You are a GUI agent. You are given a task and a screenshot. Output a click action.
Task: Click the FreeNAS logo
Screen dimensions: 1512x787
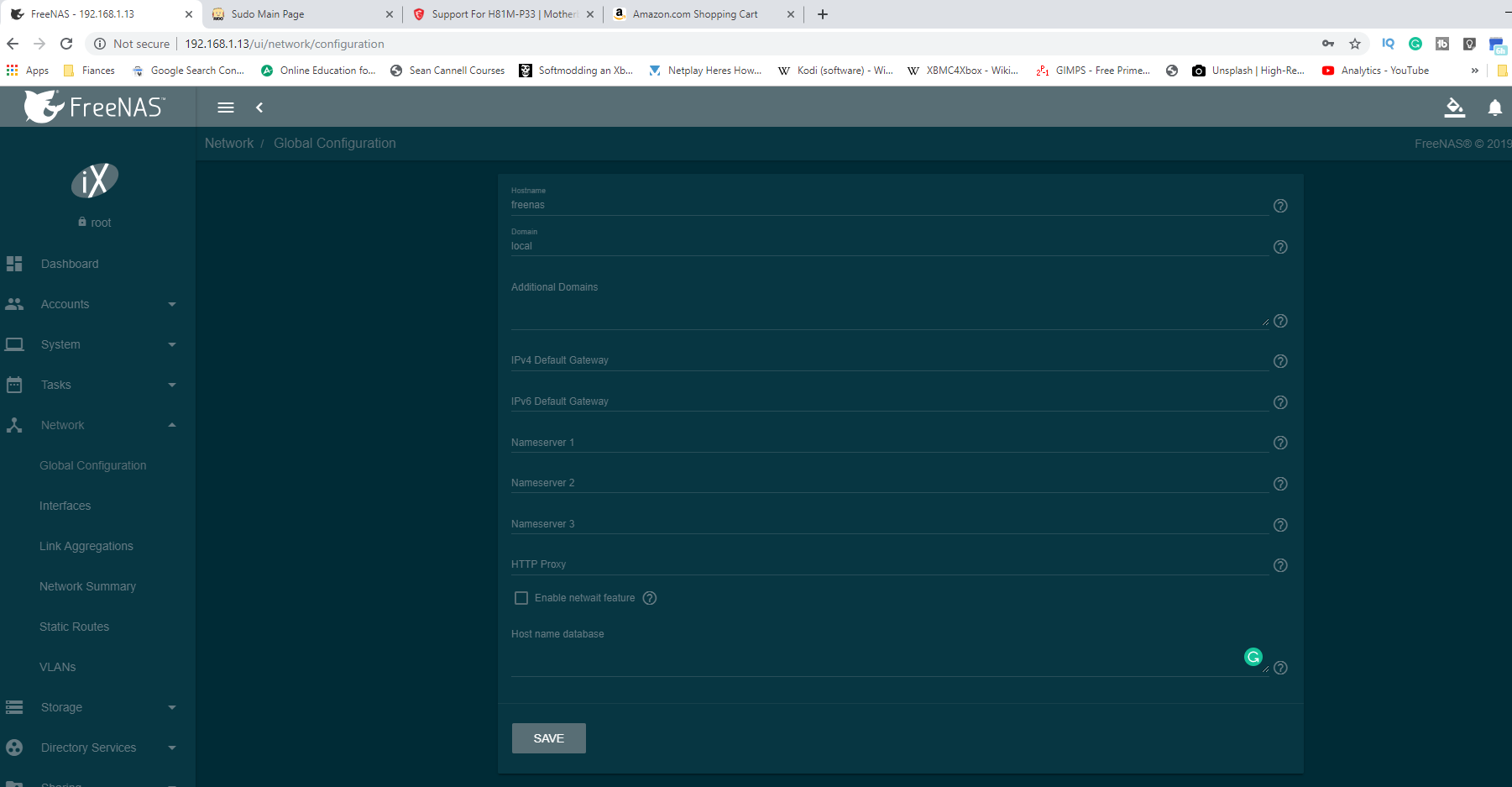(x=94, y=107)
